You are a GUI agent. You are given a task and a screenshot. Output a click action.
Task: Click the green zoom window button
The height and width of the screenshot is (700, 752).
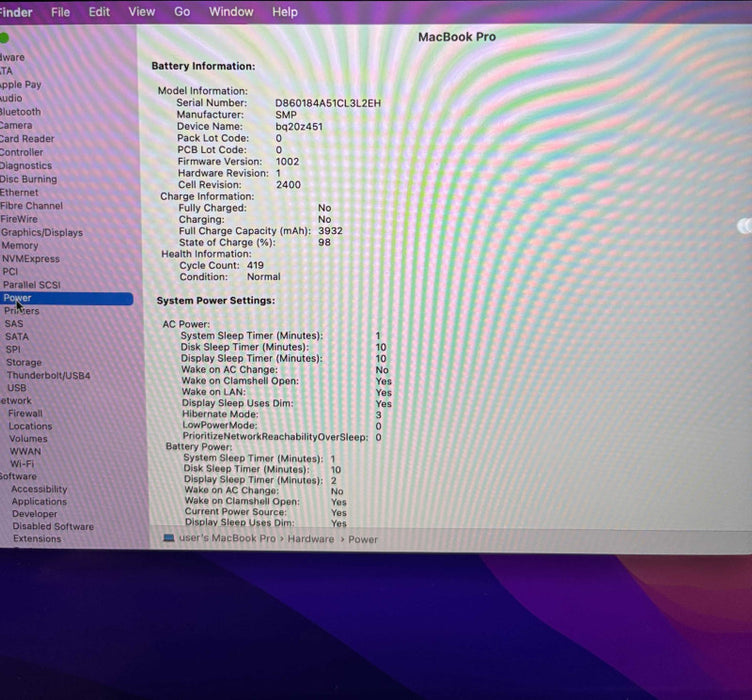pyautogui.click(x=4, y=37)
